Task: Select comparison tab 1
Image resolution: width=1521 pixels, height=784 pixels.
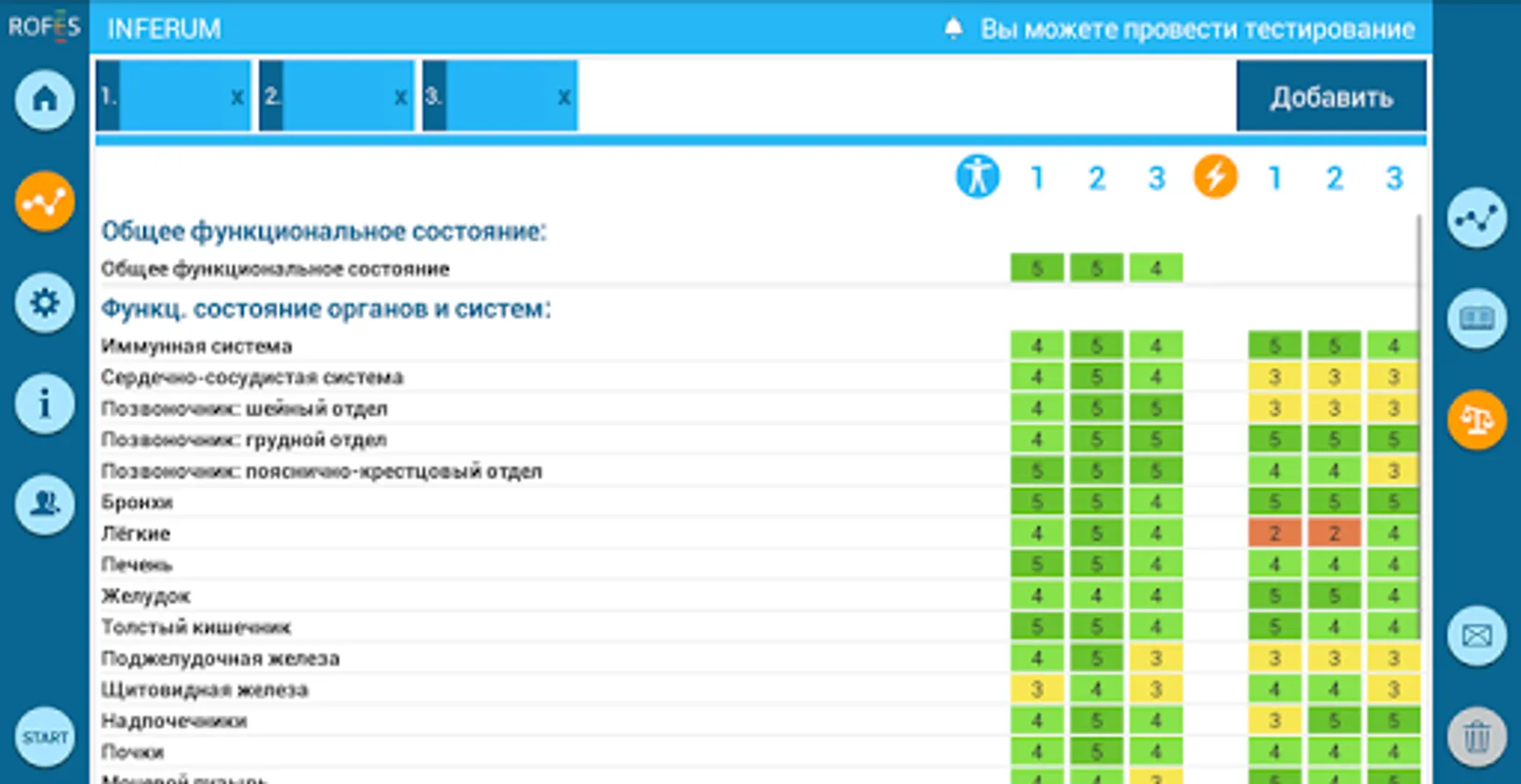Action: point(173,96)
